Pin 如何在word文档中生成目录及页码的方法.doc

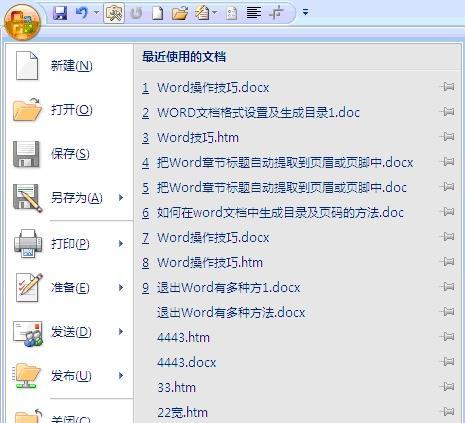447,212
